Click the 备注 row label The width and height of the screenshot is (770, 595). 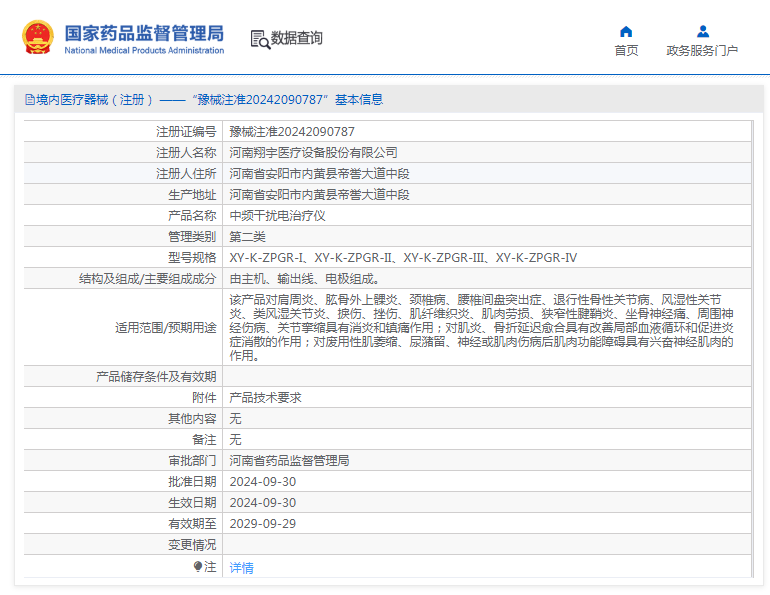204,440
